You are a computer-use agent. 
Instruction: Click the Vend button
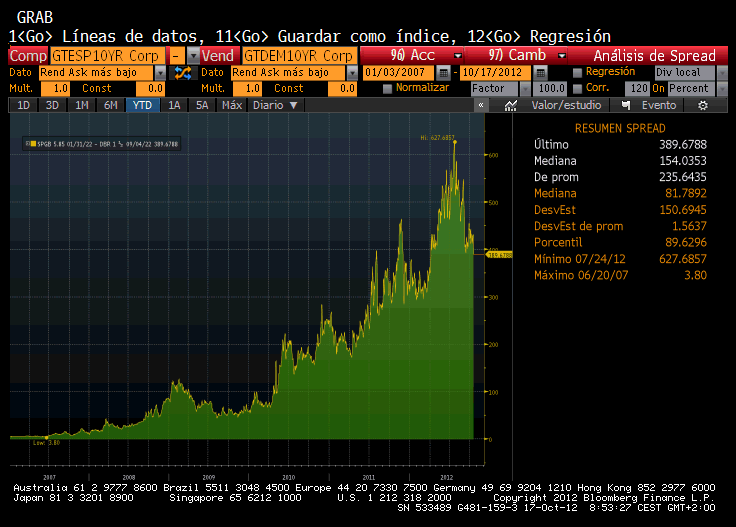(x=218, y=56)
